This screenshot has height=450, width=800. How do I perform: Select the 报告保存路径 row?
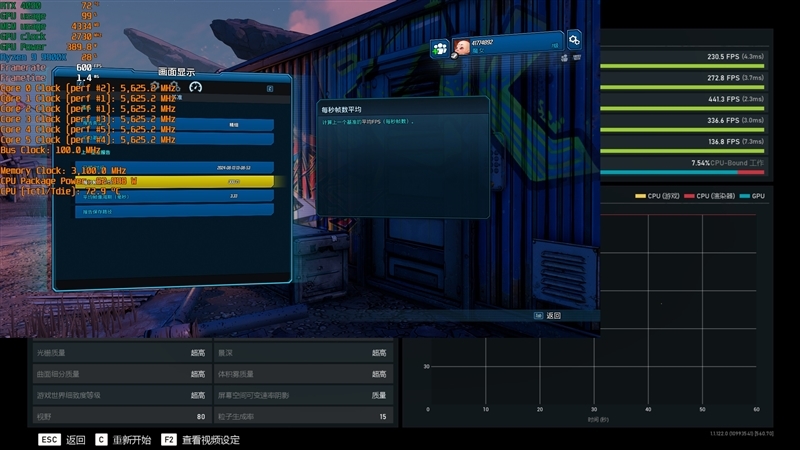[x=174, y=211]
